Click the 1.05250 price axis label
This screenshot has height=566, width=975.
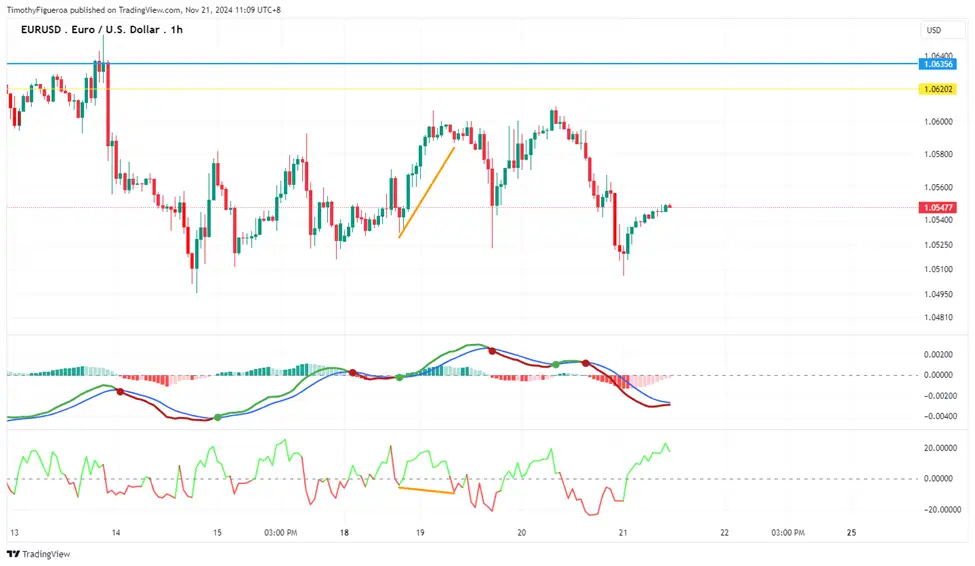pyautogui.click(x=938, y=245)
